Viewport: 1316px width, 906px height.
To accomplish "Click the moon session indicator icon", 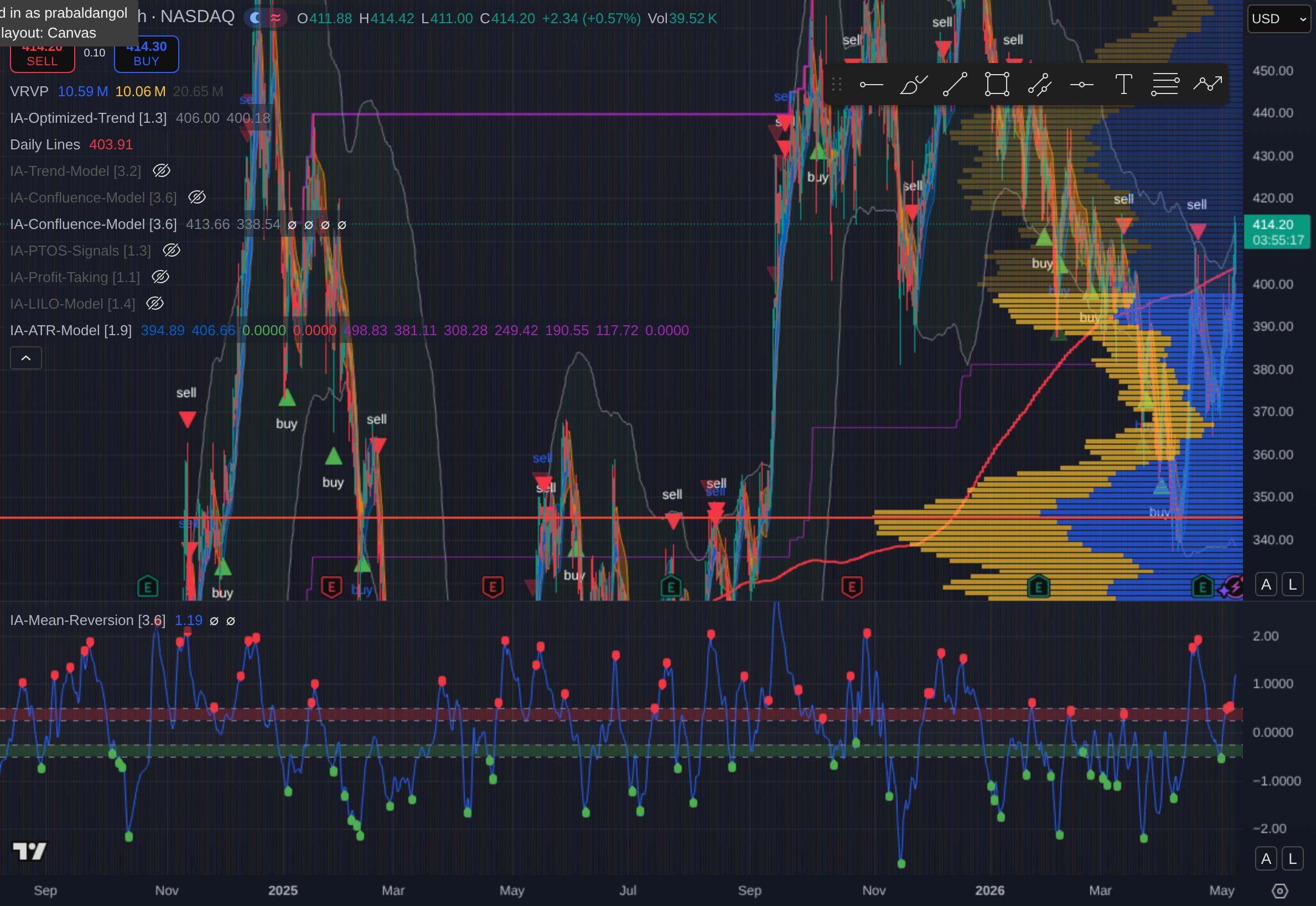I will [x=255, y=18].
